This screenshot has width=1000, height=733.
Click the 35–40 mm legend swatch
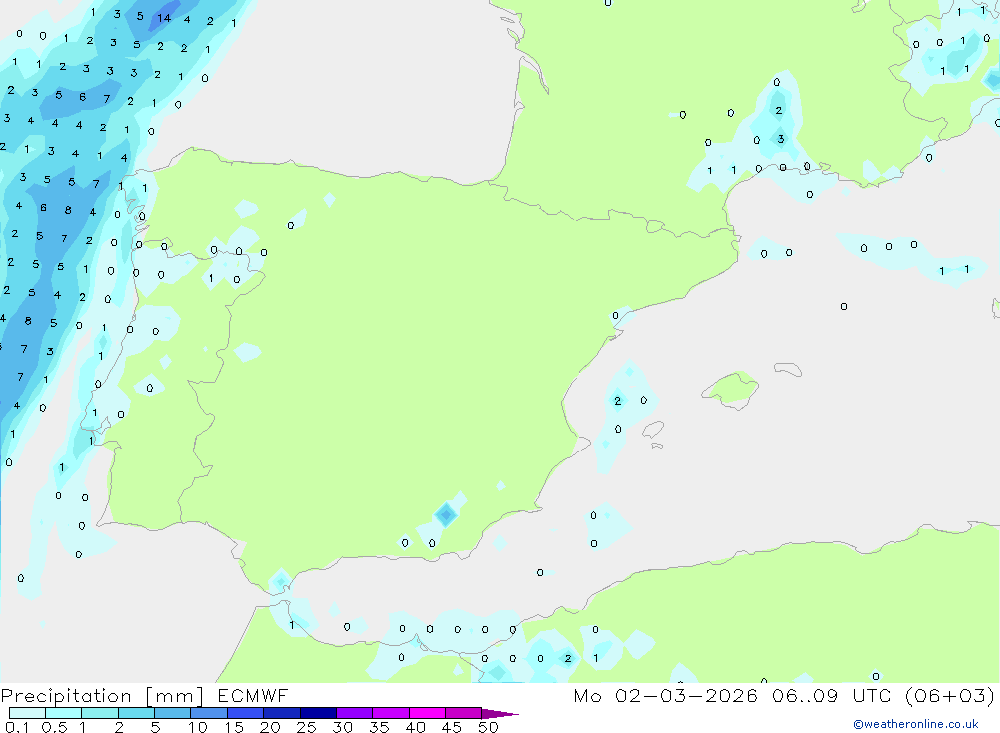click(391, 713)
